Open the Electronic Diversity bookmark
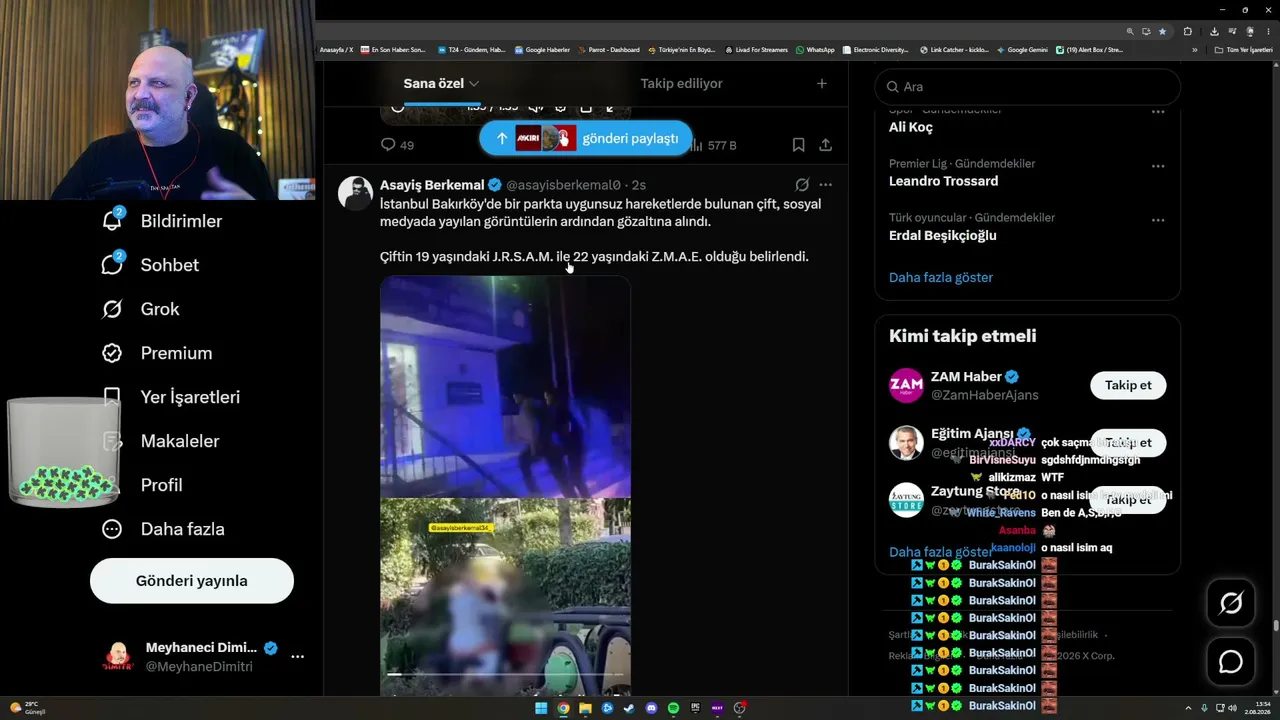 click(876, 50)
